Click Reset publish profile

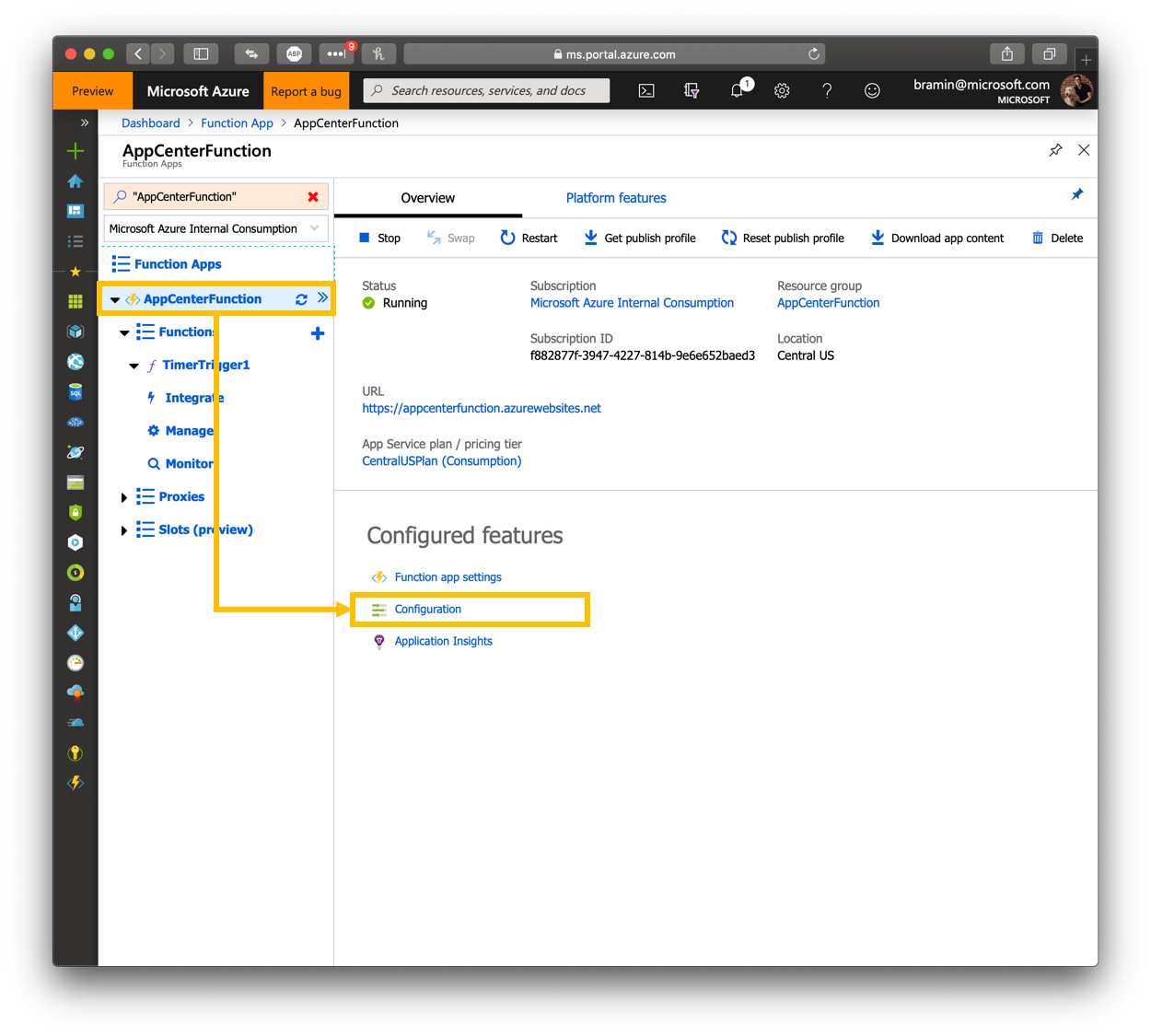pyautogui.click(x=783, y=238)
